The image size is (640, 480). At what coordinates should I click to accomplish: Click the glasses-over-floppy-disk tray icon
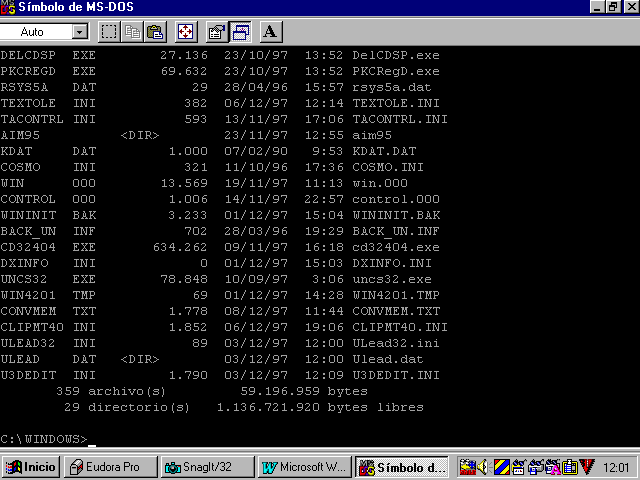coord(536,467)
